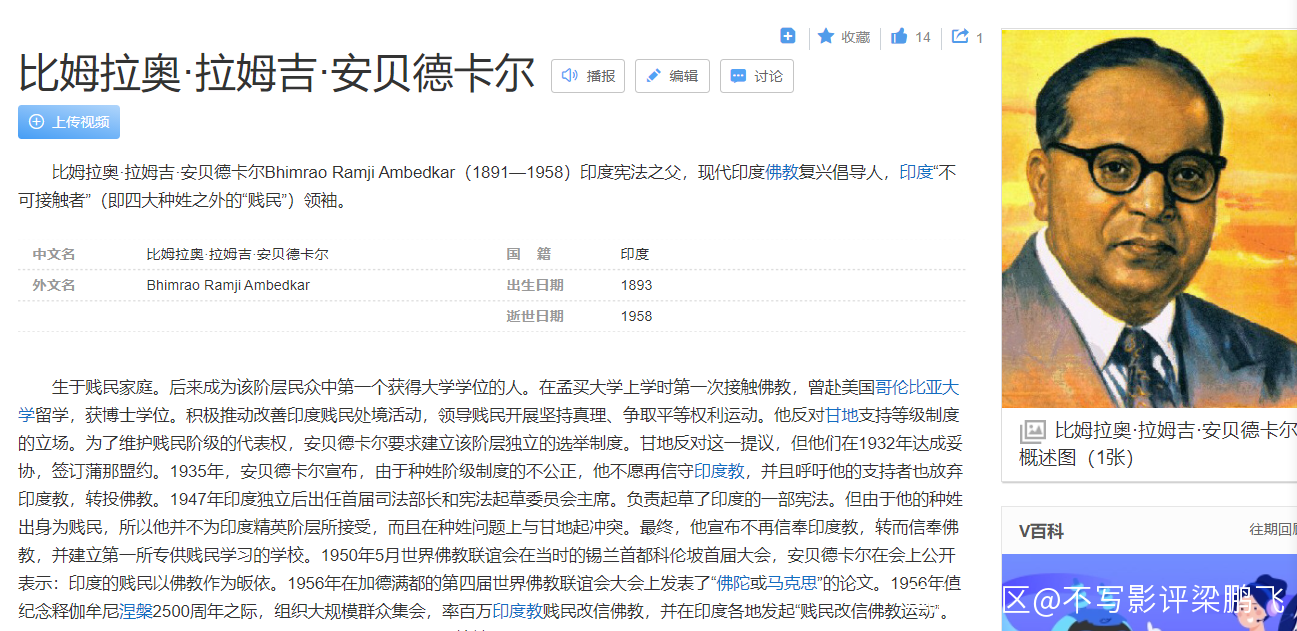
Task: Click the speaker icon in 播报 button
Action: (570, 76)
